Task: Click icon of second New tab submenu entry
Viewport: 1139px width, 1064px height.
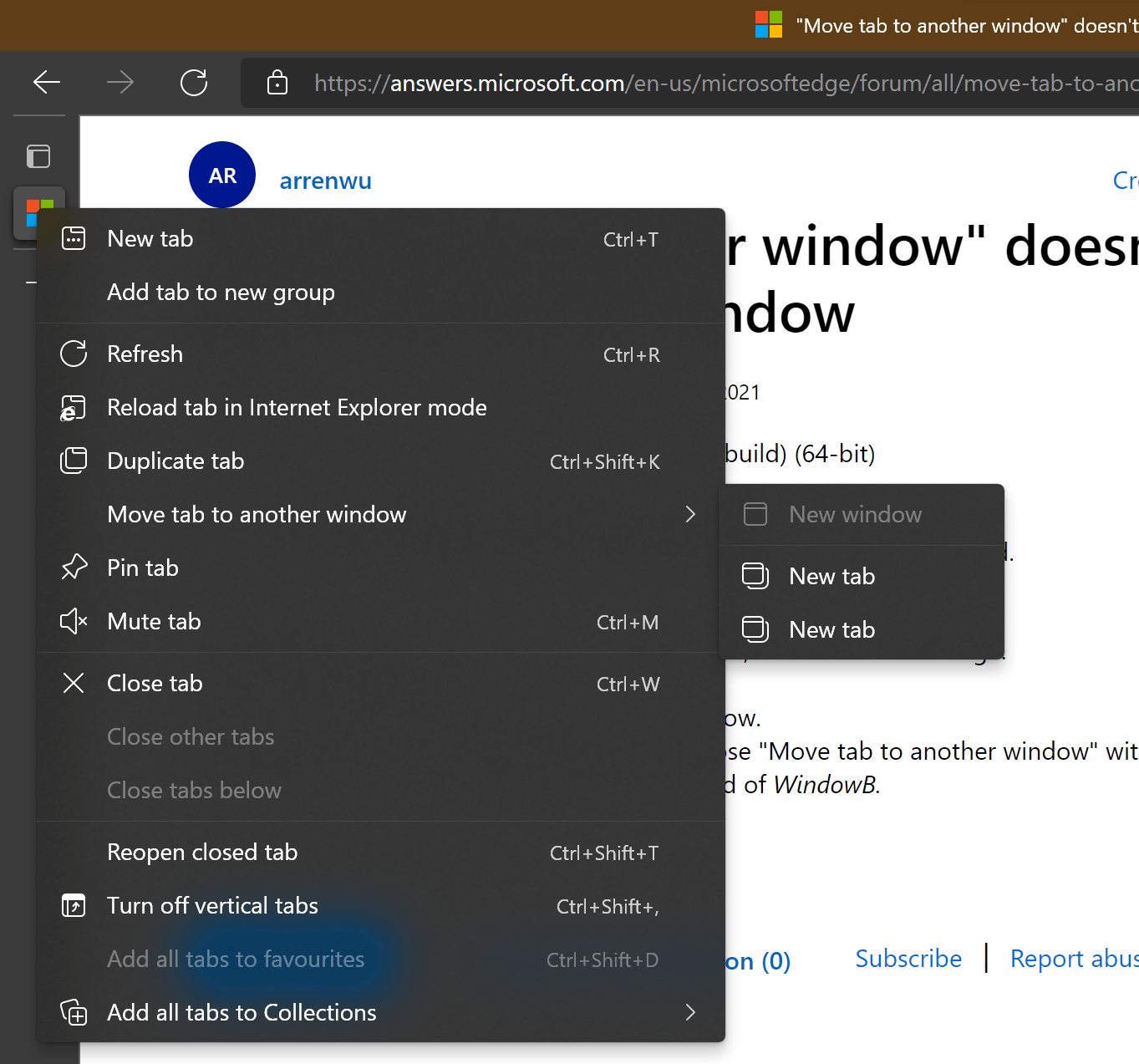Action: [755, 629]
